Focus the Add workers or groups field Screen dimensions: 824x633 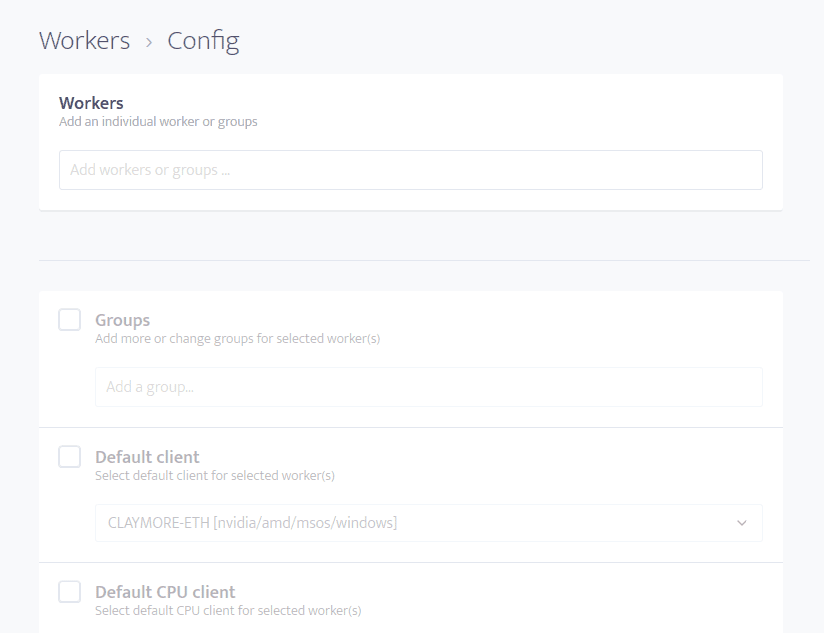pos(410,170)
